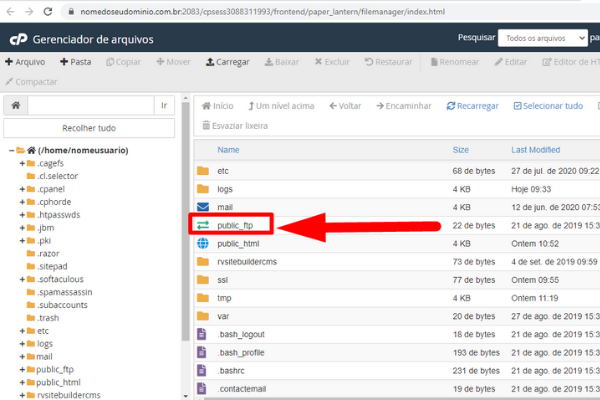The width and height of the screenshot is (600, 400).
Task: Click the .bash_profile file icon
Action: pos(202,352)
